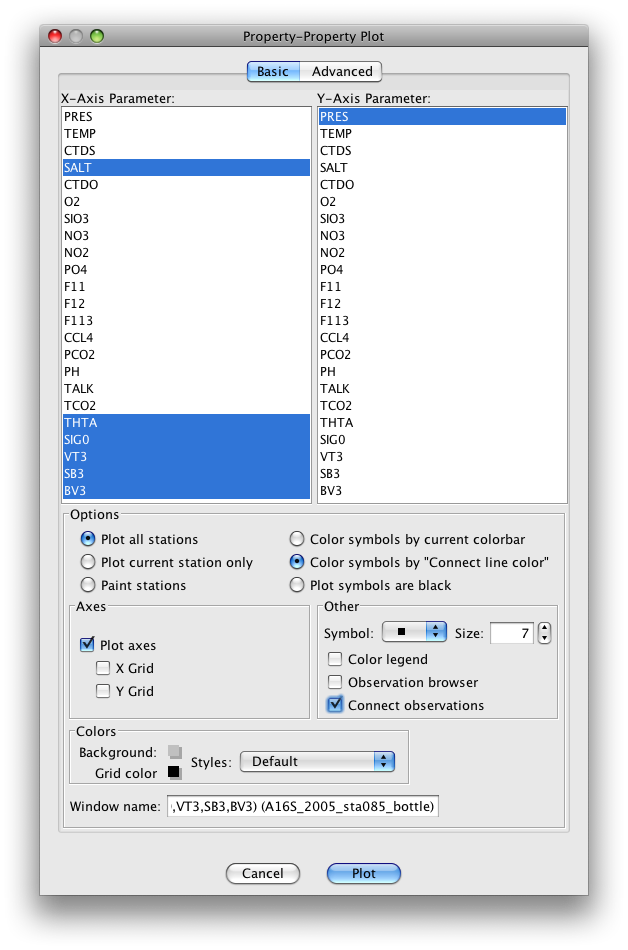Select F113 in X-Axis list

tap(187, 321)
